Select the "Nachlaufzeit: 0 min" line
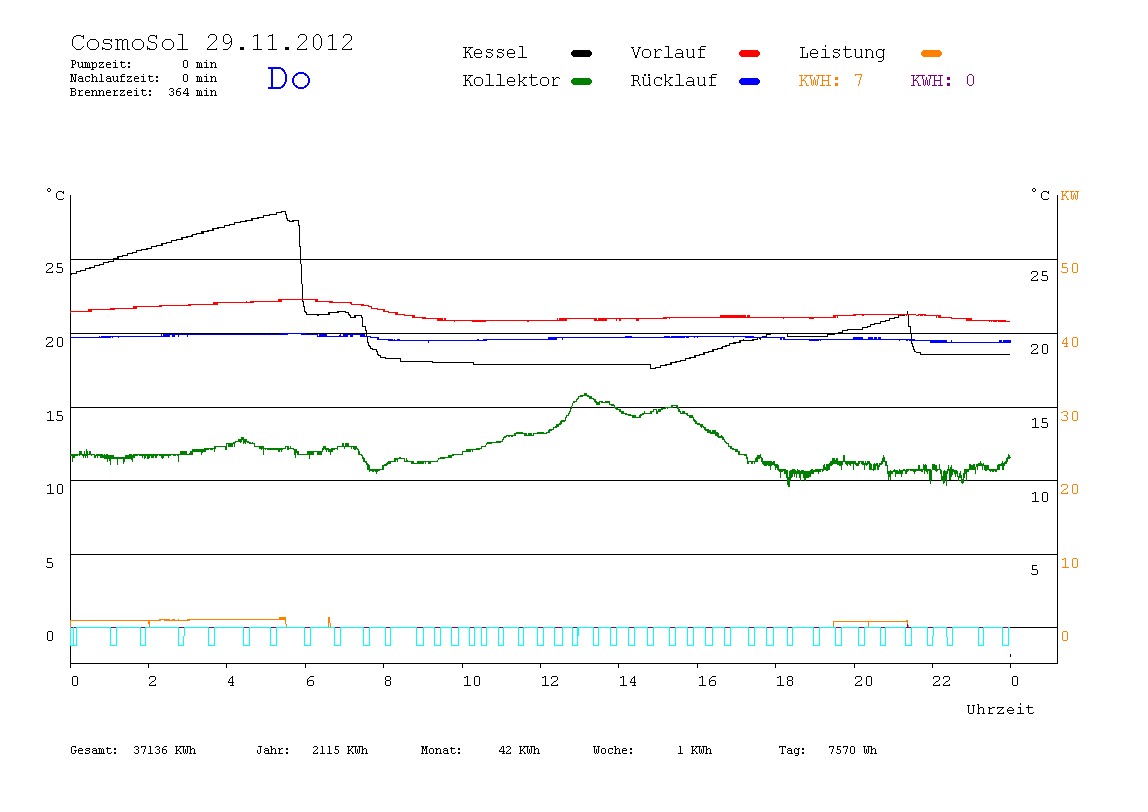This screenshot has width=1148, height=812. click(x=144, y=78)
